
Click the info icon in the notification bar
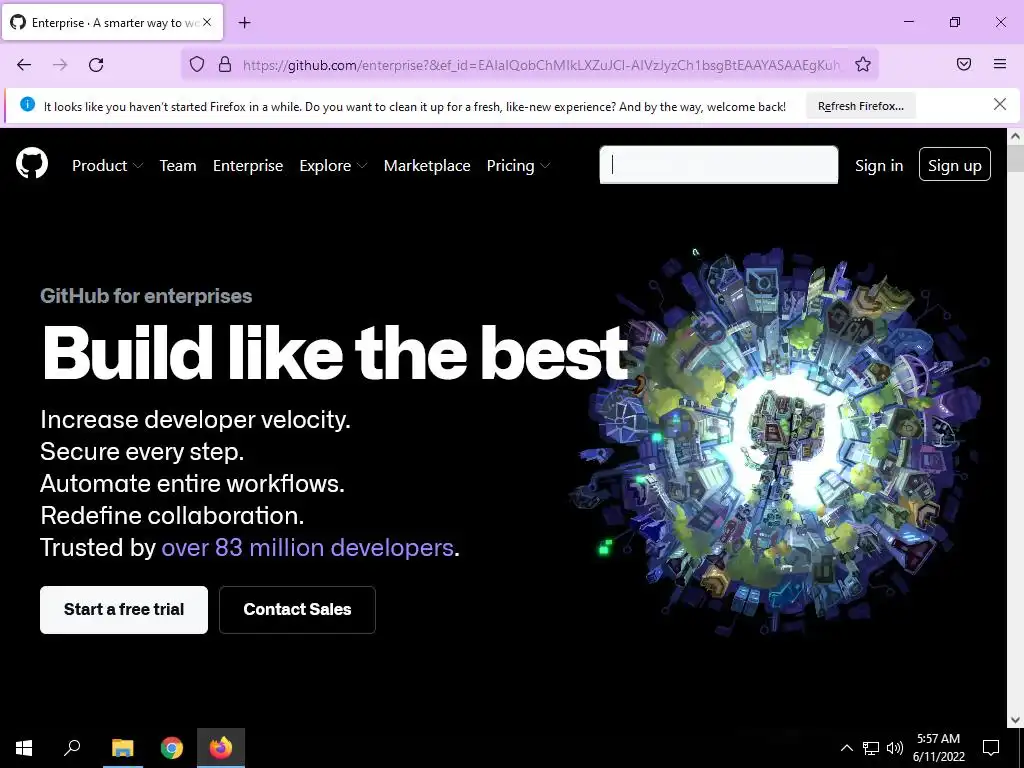click(x=27, y=104)
